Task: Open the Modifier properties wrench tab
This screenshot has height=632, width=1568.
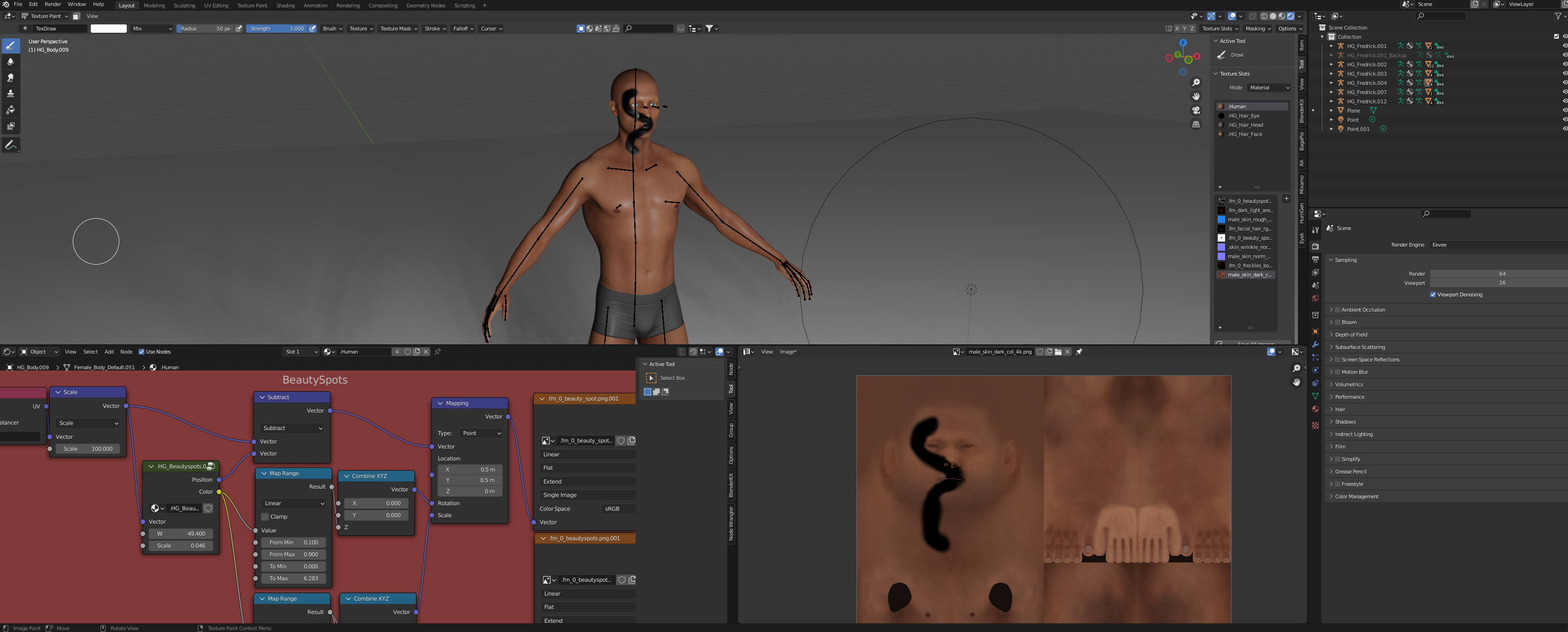Action: tap(1315, 345)
